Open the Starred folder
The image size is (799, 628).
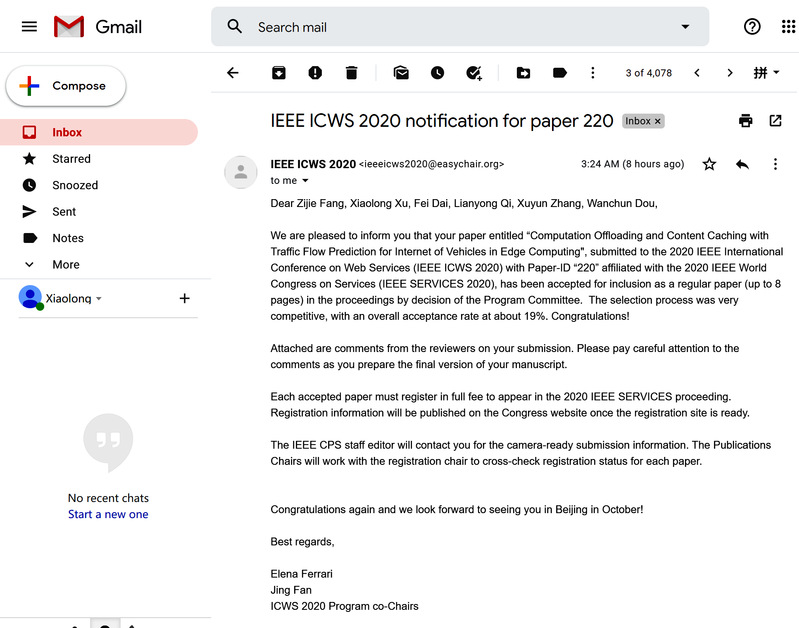tap(71, 158)
